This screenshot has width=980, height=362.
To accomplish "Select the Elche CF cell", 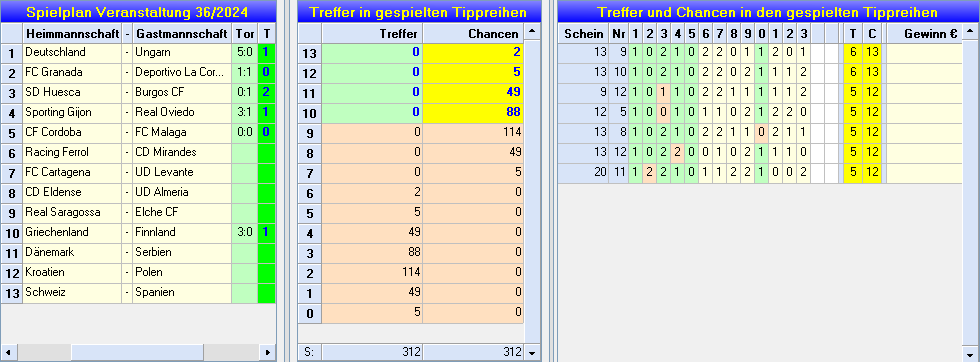I will tap(182, 213).
